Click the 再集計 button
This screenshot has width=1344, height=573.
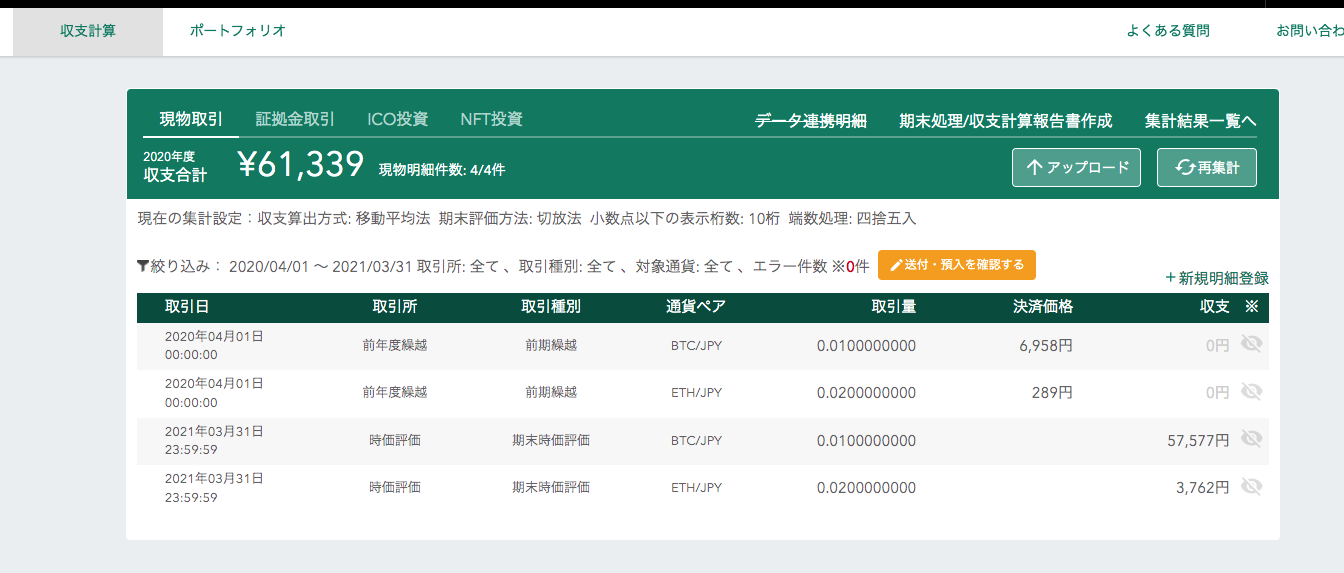pos(1207,168)
